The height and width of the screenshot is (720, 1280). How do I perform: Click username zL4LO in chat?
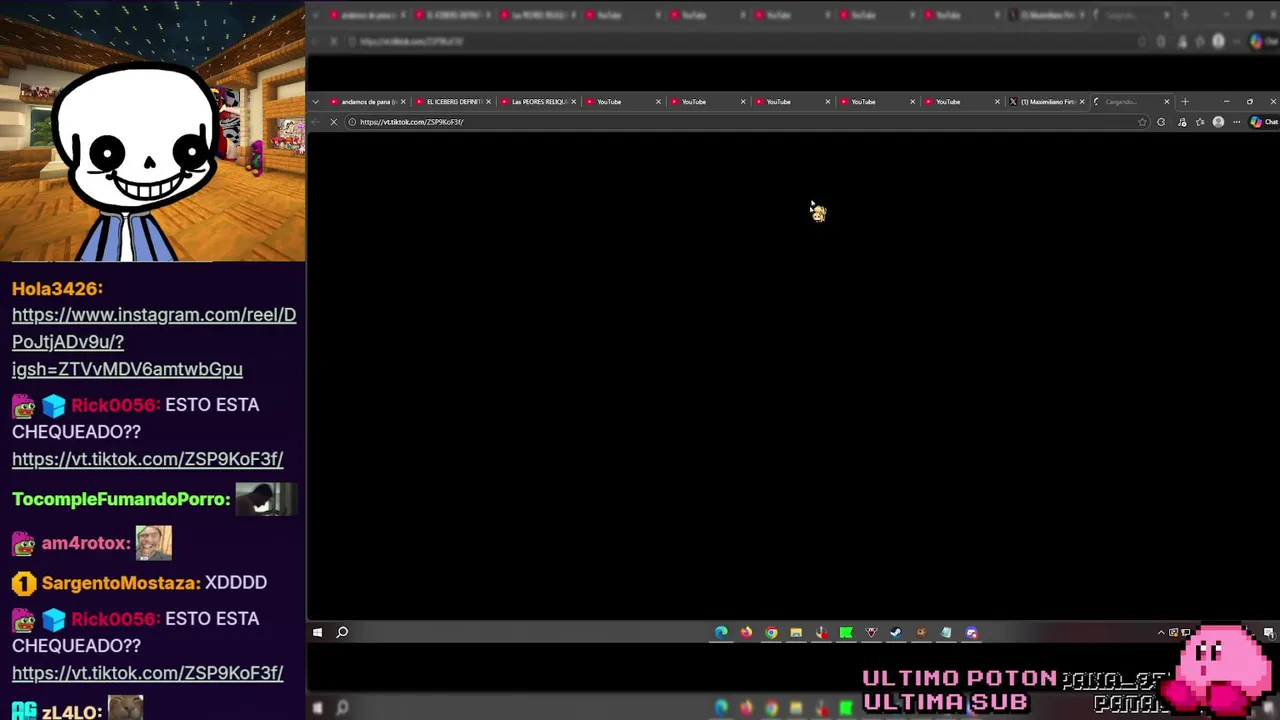pos(72,712)
